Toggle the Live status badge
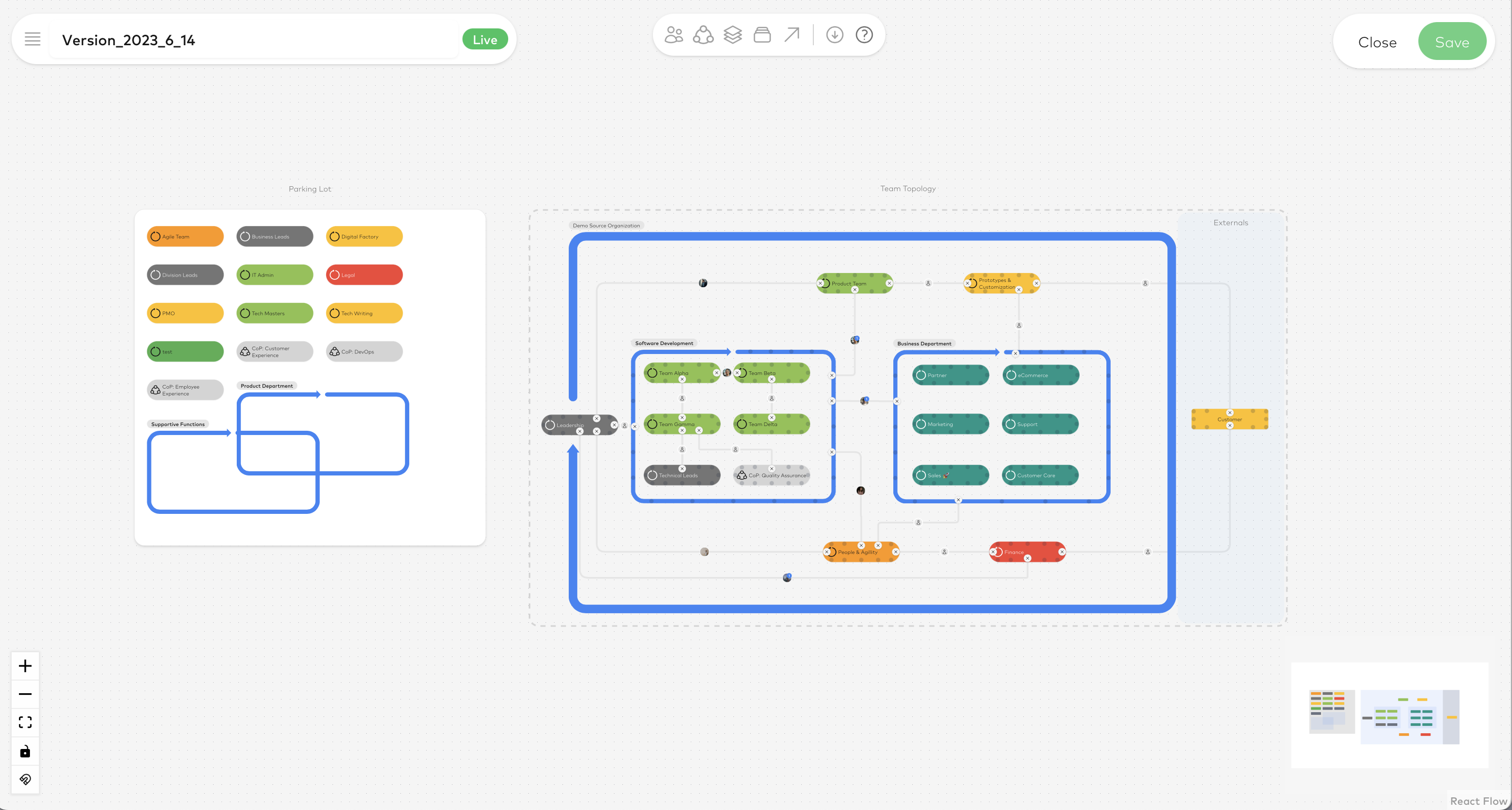The width and height of the screenshot is (1512, 810). 485,39
